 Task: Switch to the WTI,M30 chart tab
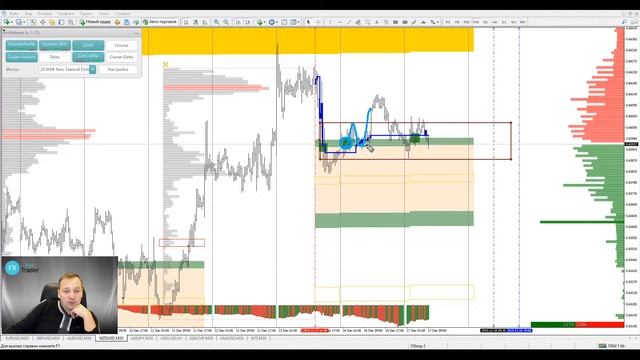(x=258, y=338)
